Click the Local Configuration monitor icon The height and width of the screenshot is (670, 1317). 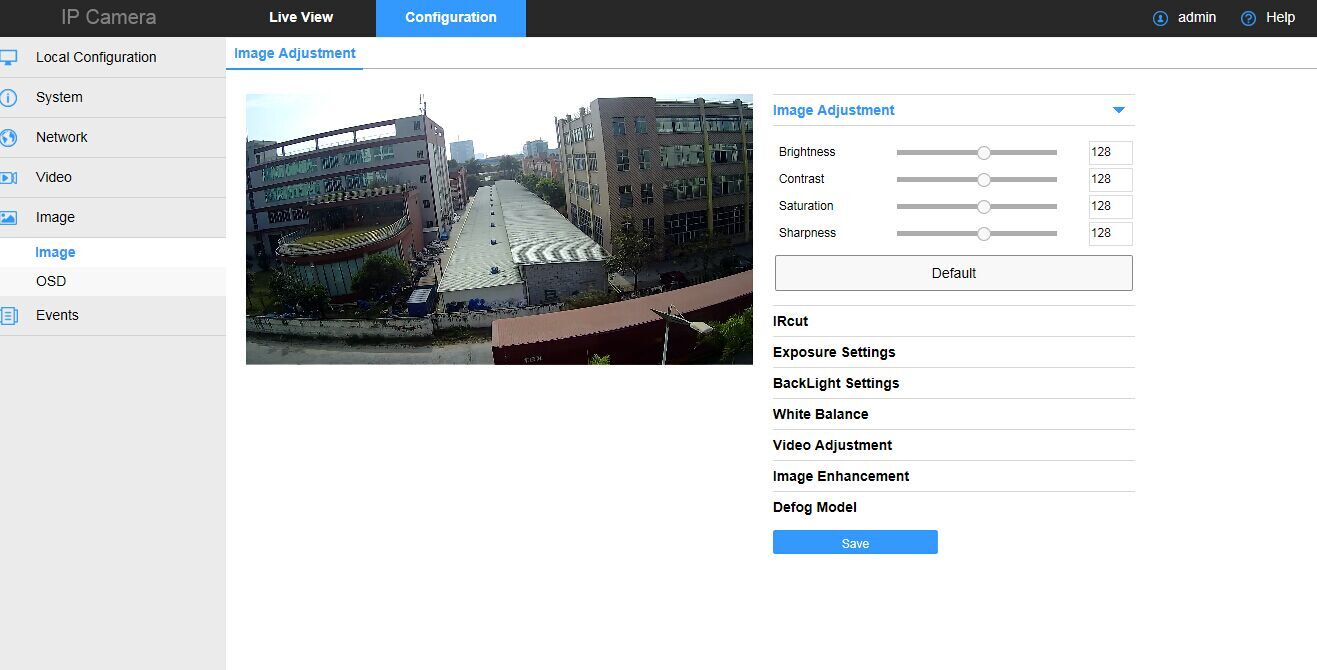point(8,58)
